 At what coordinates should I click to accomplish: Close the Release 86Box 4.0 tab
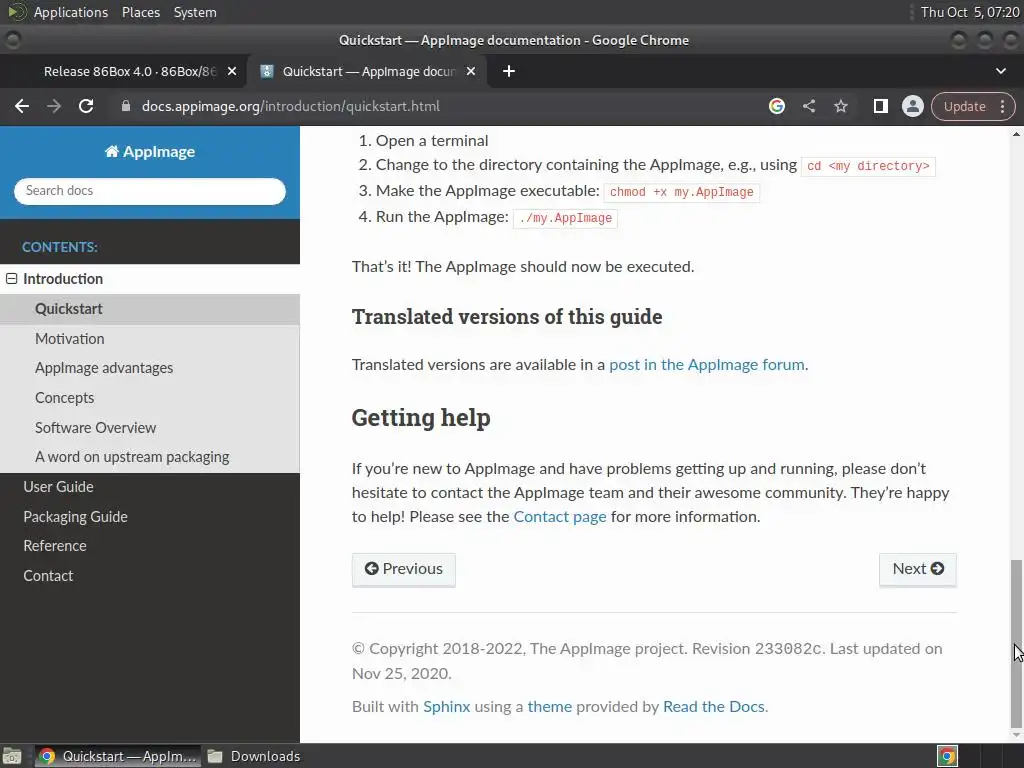pos(232,71)
